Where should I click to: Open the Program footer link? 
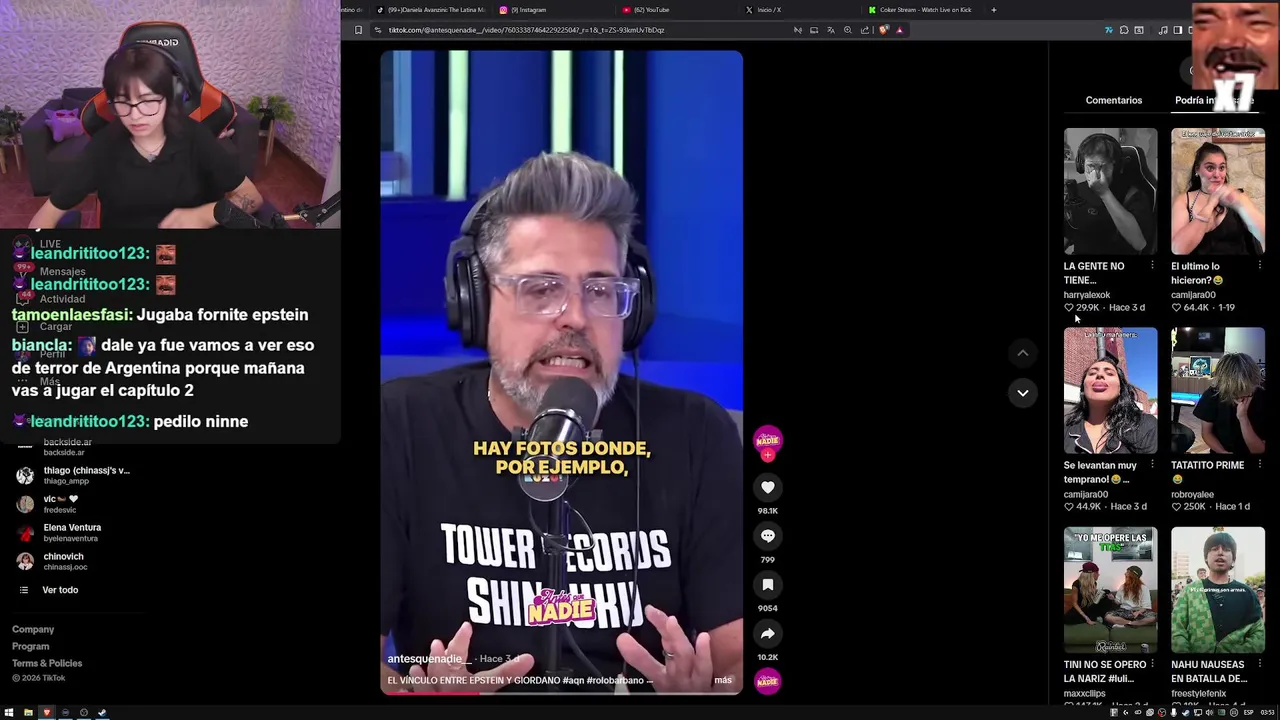[30, 647]
